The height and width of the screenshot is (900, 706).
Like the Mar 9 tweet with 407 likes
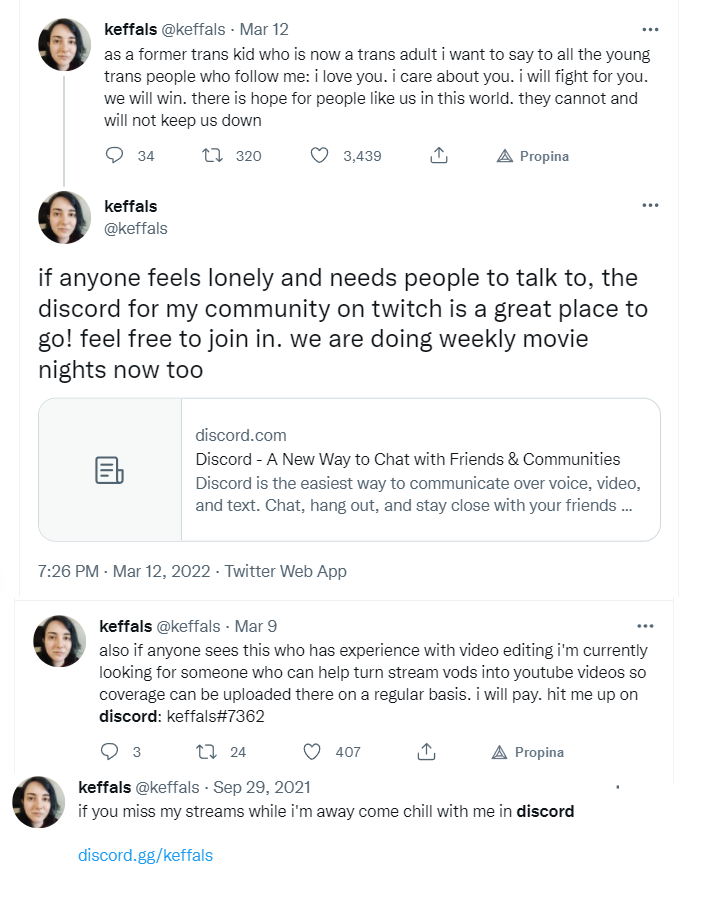[312, 752]
